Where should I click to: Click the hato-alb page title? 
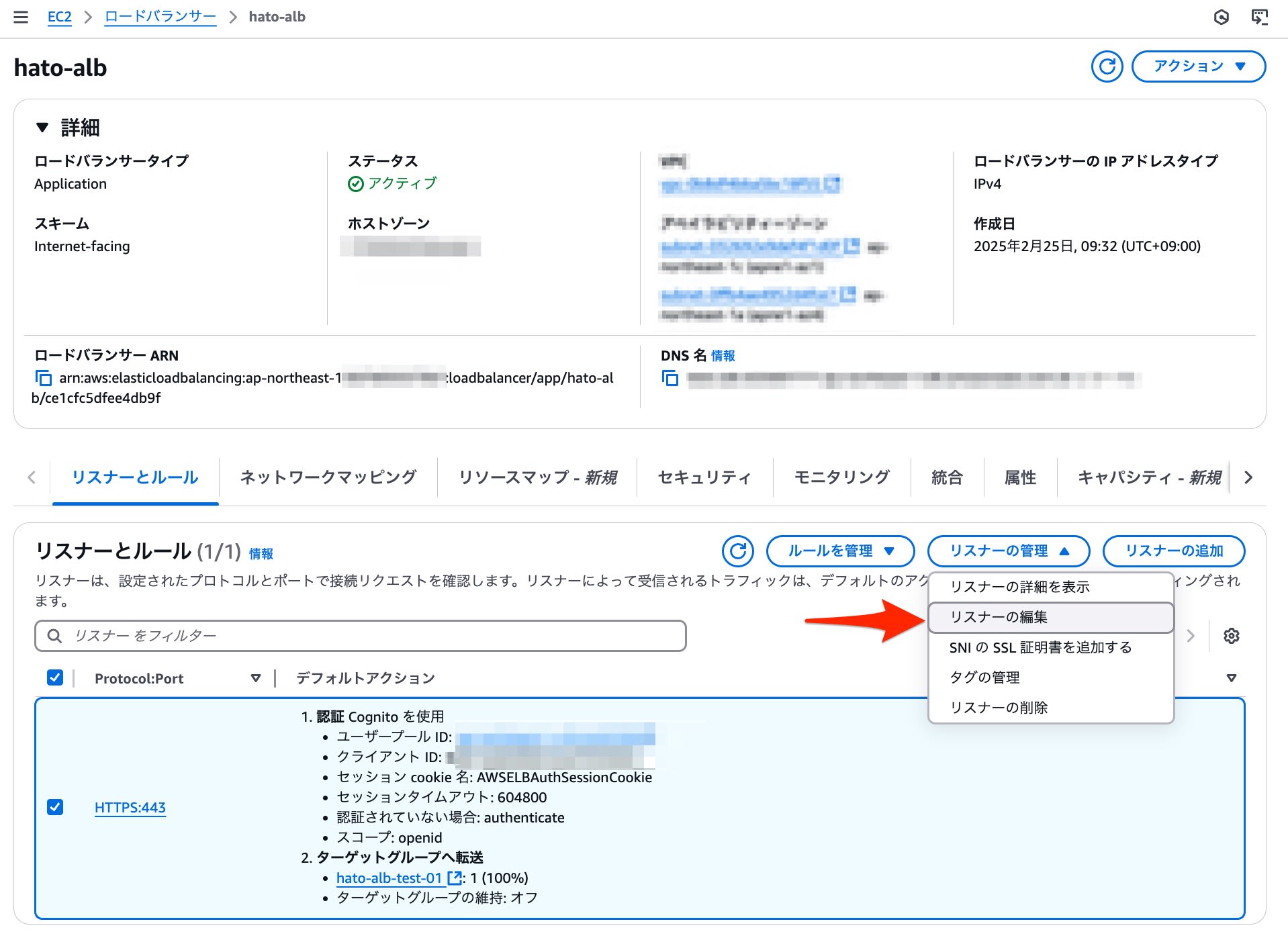[60, 68]
